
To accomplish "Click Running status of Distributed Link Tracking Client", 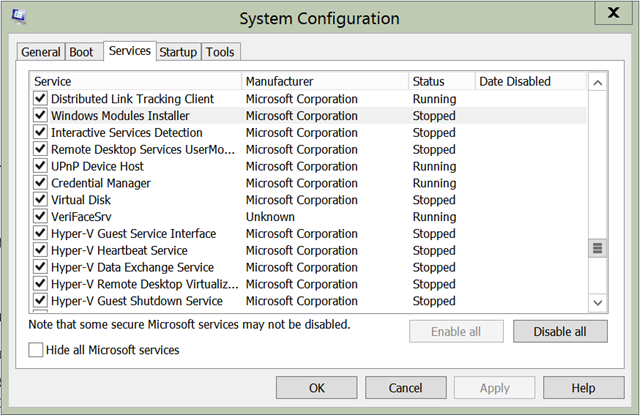I will pos(434,99).
